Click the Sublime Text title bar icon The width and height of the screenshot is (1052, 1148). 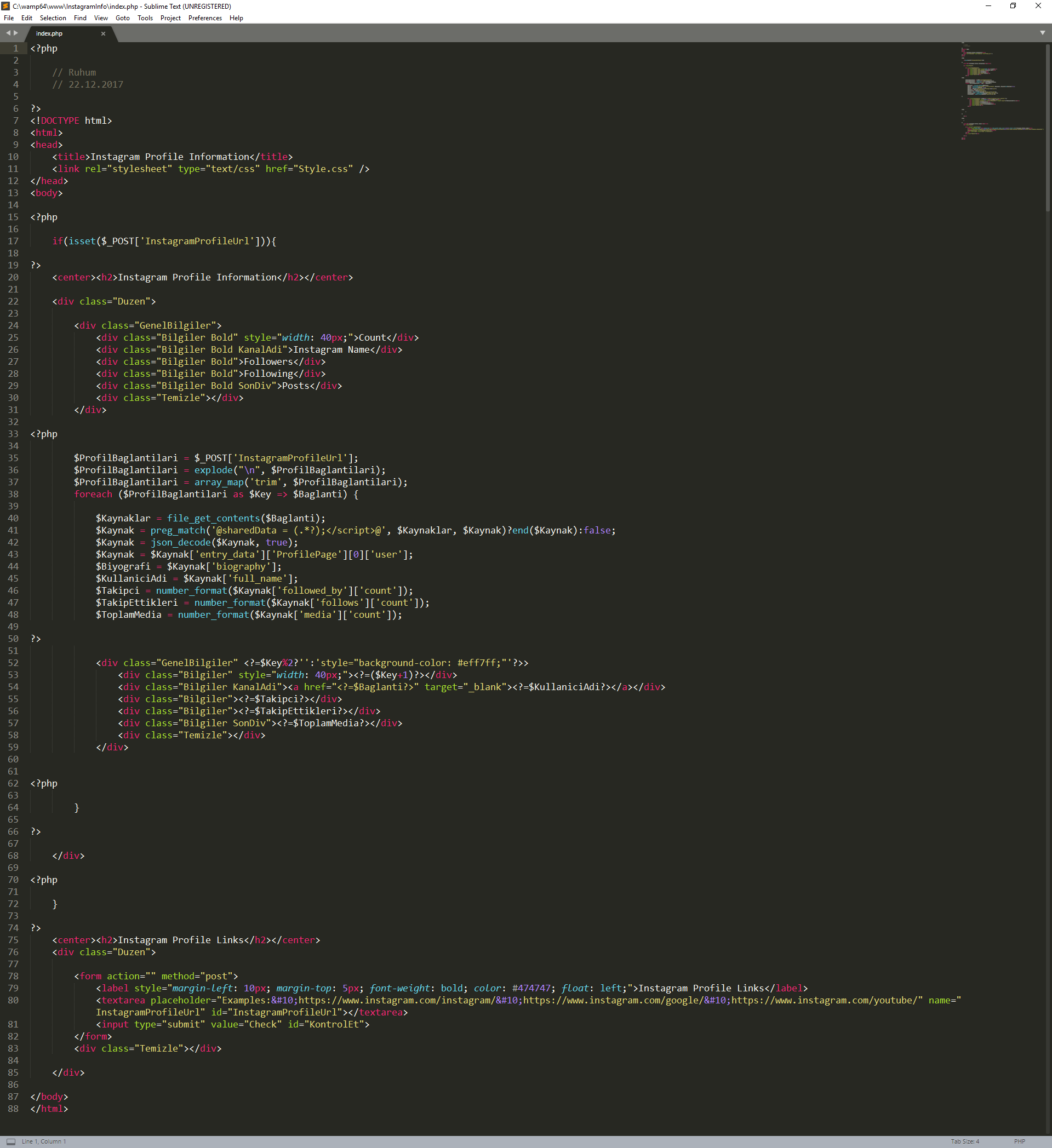(x=5, y=6)
